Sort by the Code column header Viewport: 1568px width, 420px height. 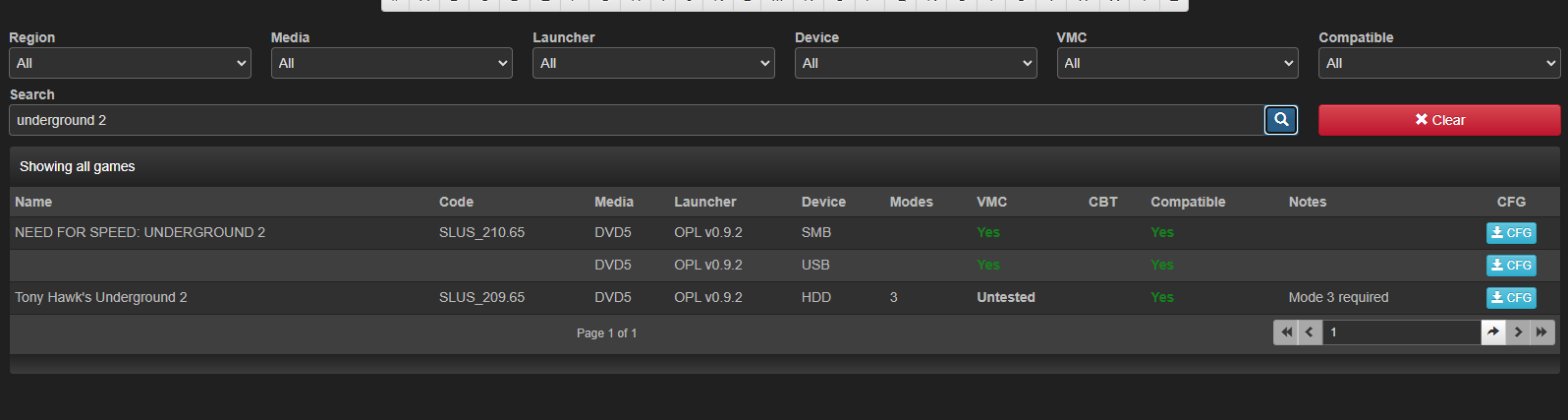pyautogui.click(x=456, y=202)
